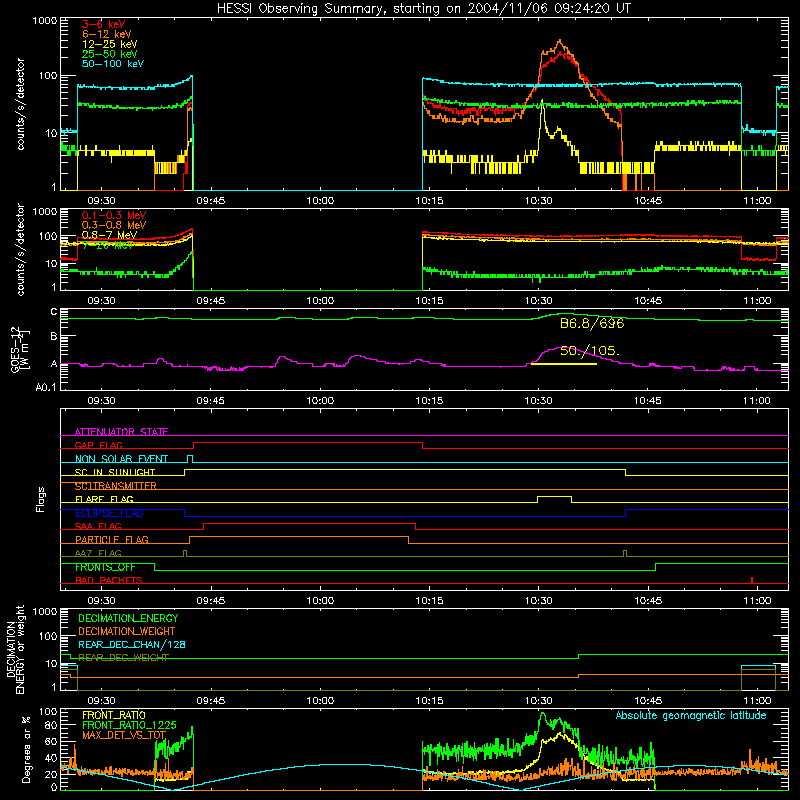
Task: Click the HESSI Observing Summary plot title
Action: coord(423,9)
